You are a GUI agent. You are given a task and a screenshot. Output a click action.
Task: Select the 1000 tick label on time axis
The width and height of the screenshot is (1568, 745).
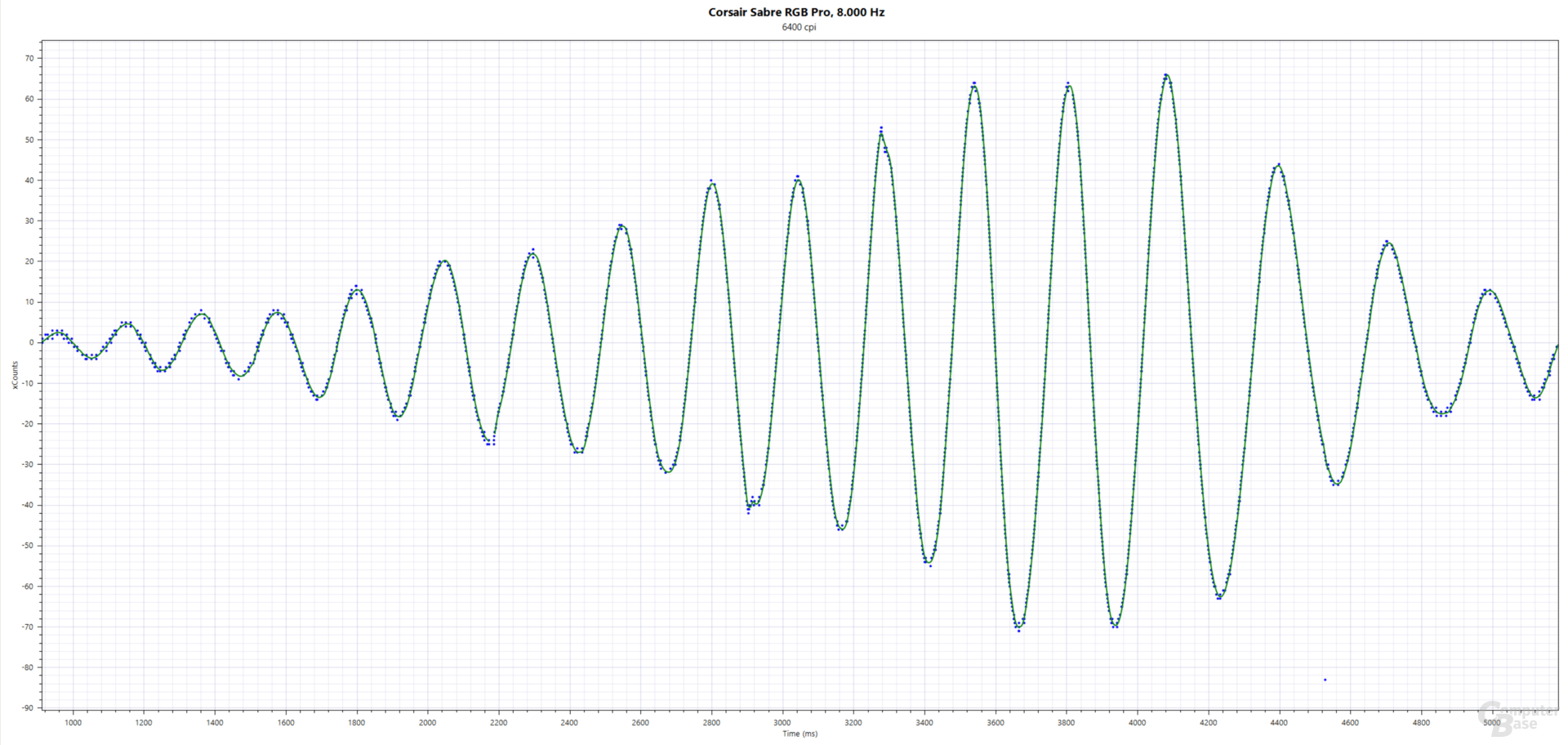point(73,722)
